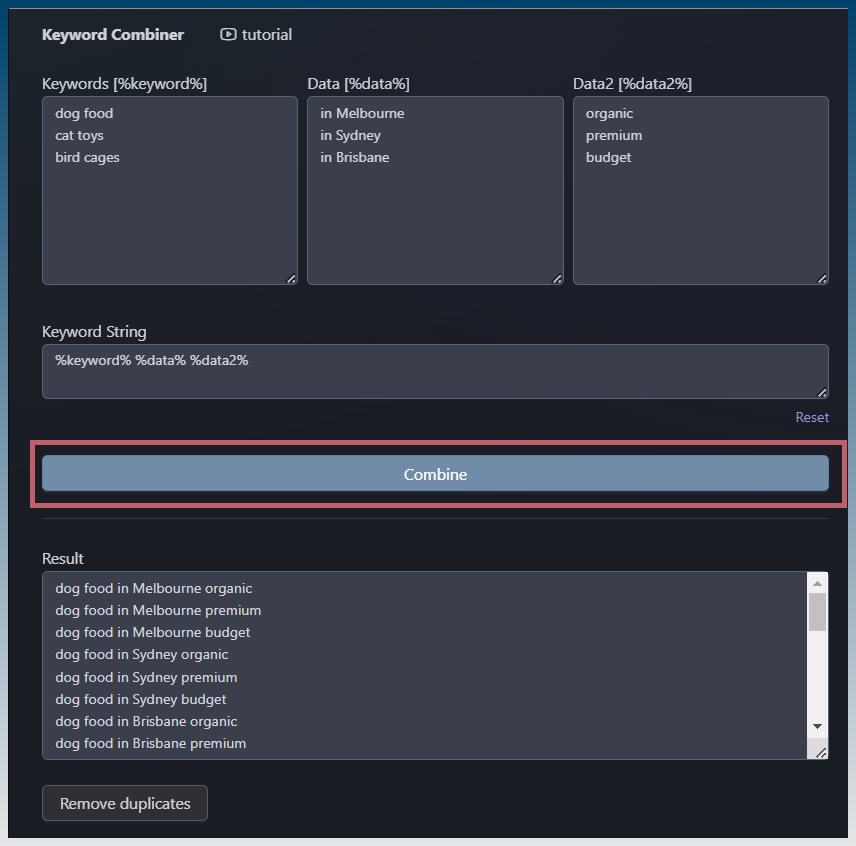Click the 'premium' line in Data2 box

pos(614,135)
